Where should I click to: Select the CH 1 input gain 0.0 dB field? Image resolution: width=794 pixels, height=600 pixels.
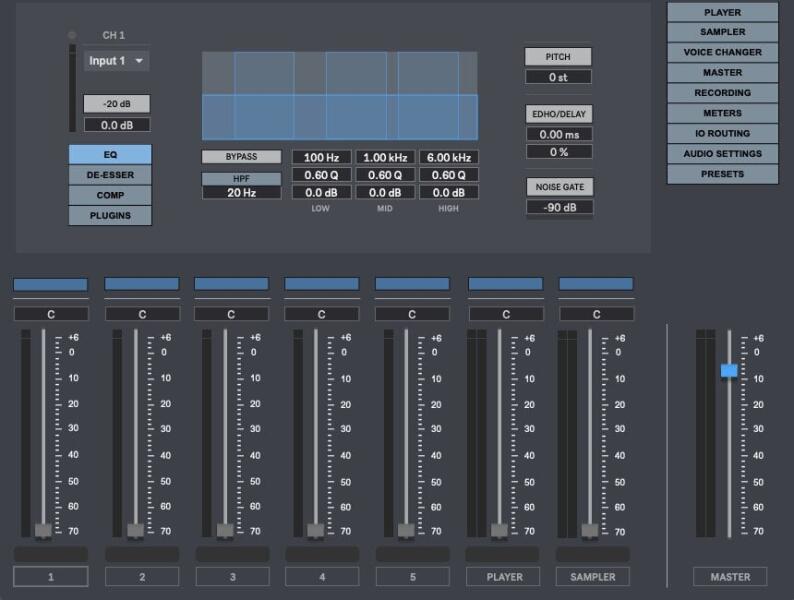click(x=117, y=125)
